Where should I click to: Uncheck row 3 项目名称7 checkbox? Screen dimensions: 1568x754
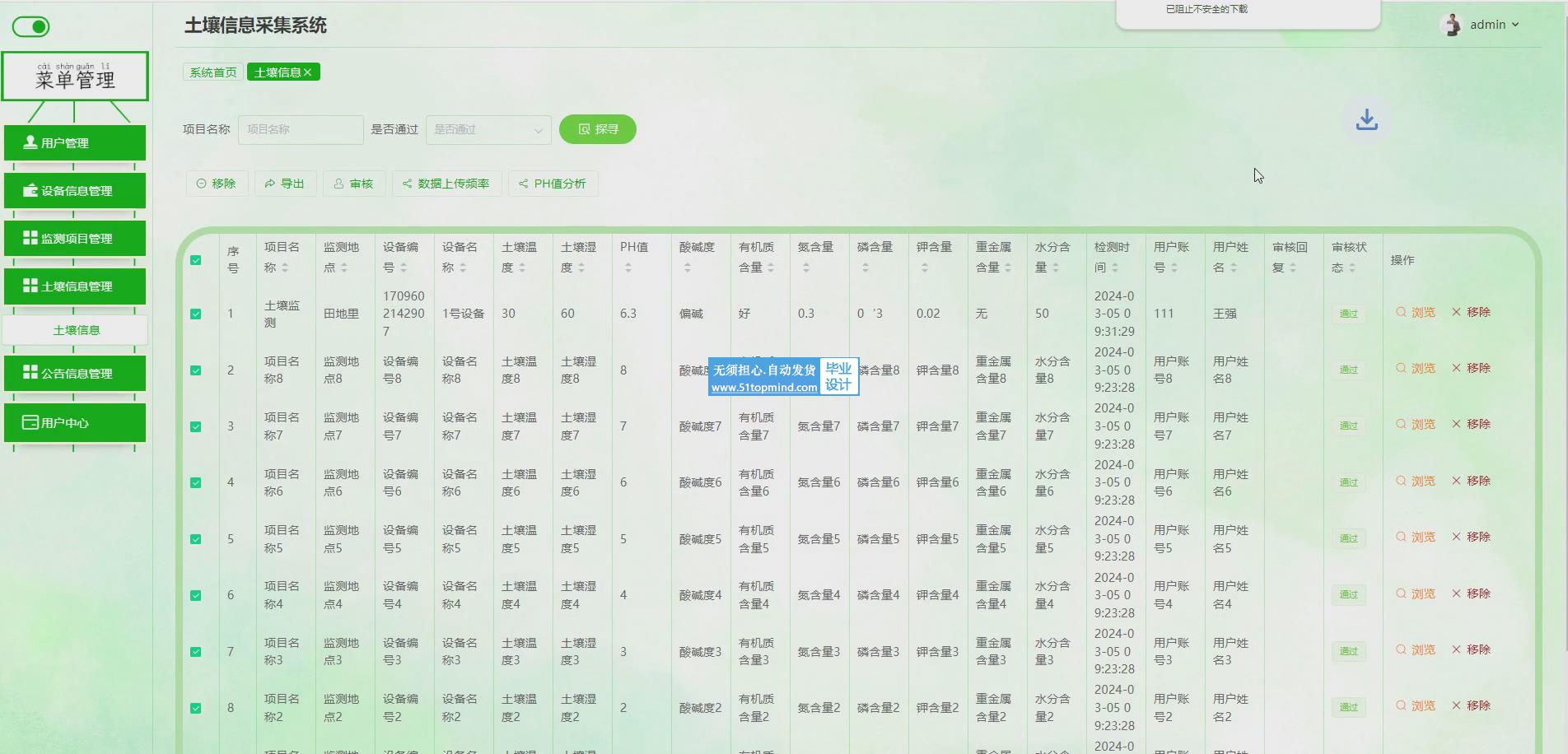coord(196,427)
